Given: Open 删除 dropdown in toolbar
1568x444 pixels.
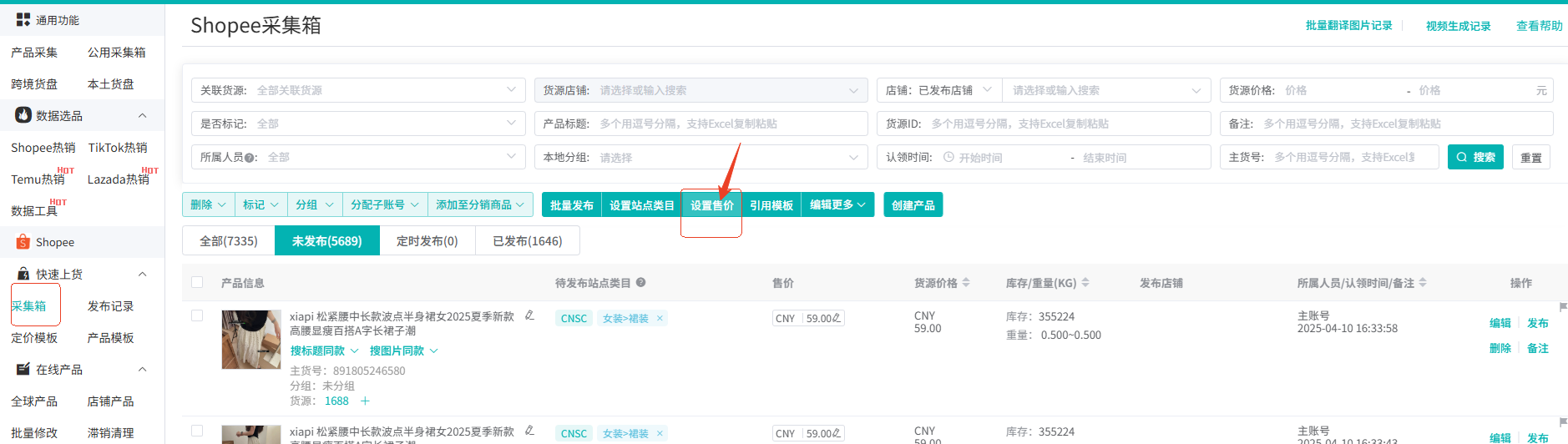Looking at the screenshot, I should click(208, 204).
